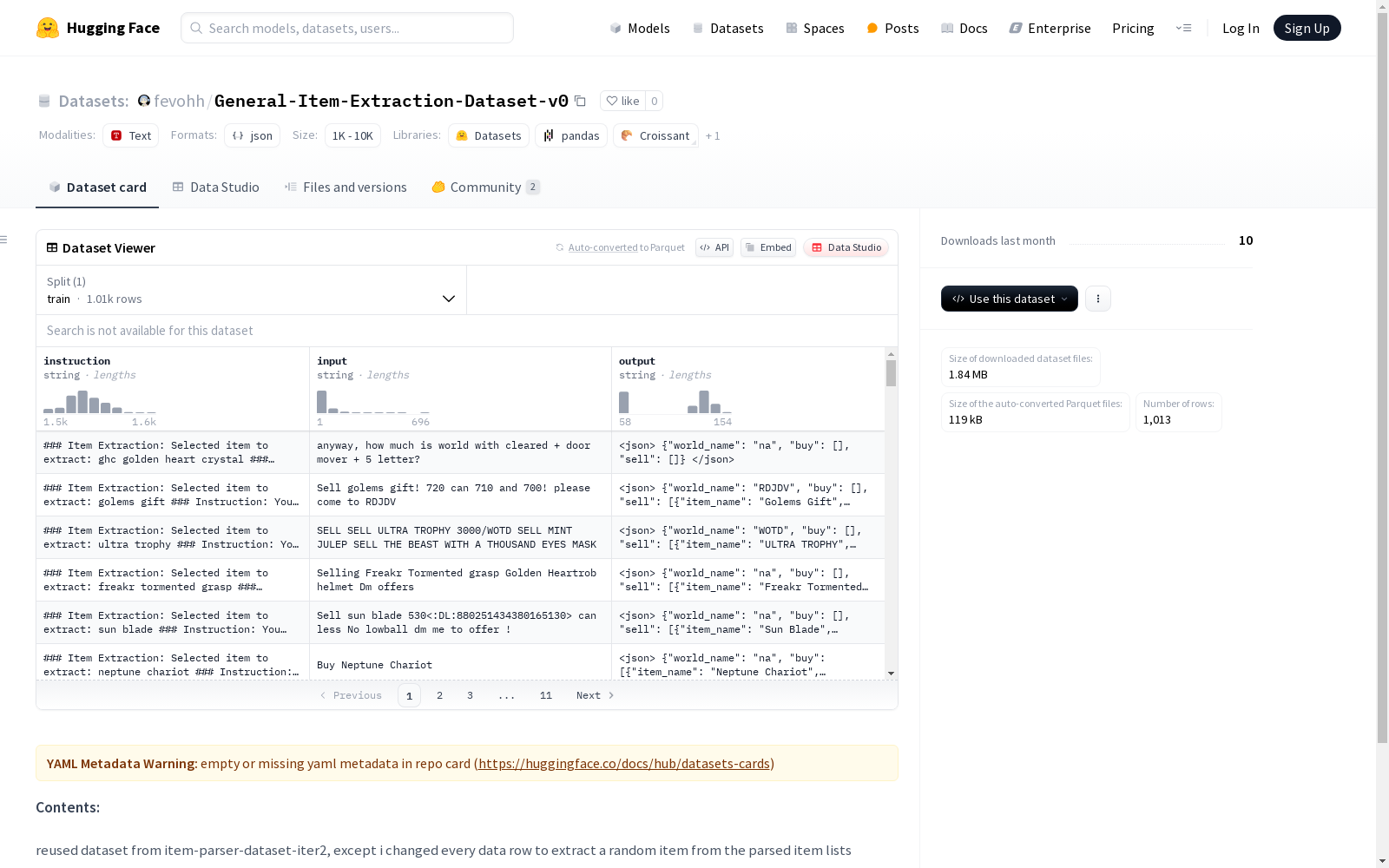Open the Pricing page

pyautogui.click(x=1133, y=28)
